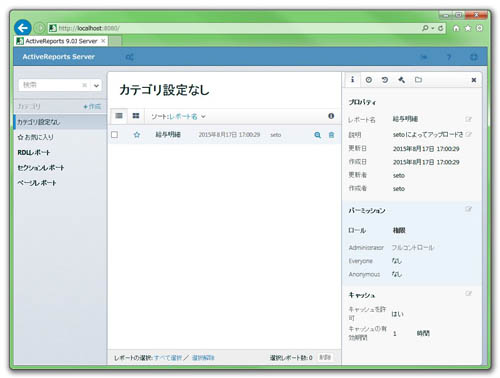Screen dimensions: 500x378
Task: Clear the search box with X
Action: pyautogui.click(x=85, y=85)
